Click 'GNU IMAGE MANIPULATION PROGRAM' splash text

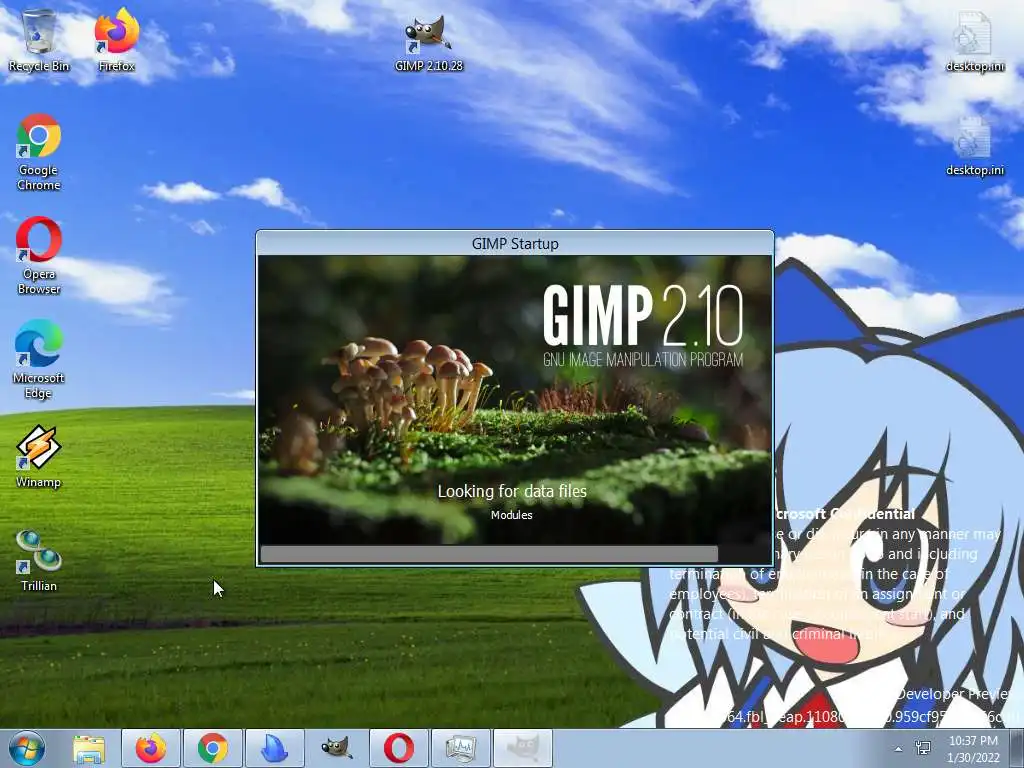pyautogui.click(x=643, y=360)
